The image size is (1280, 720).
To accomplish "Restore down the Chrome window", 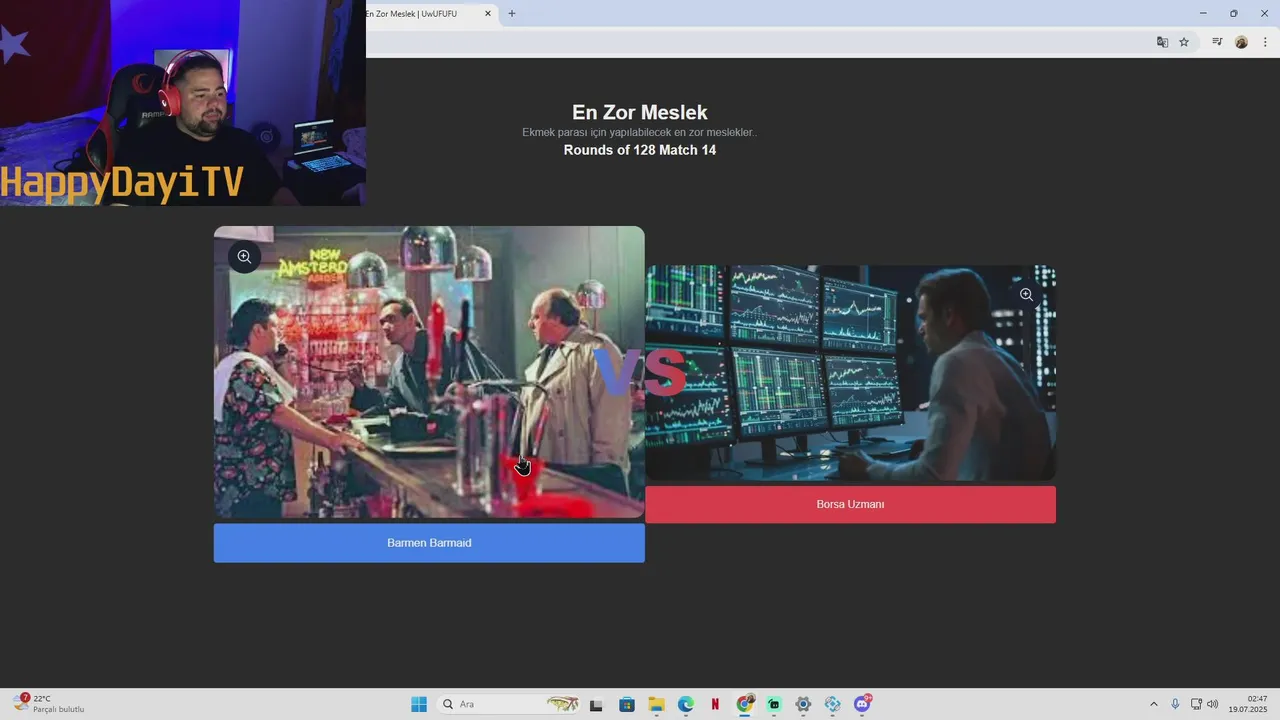I will tap(1234, 13).
